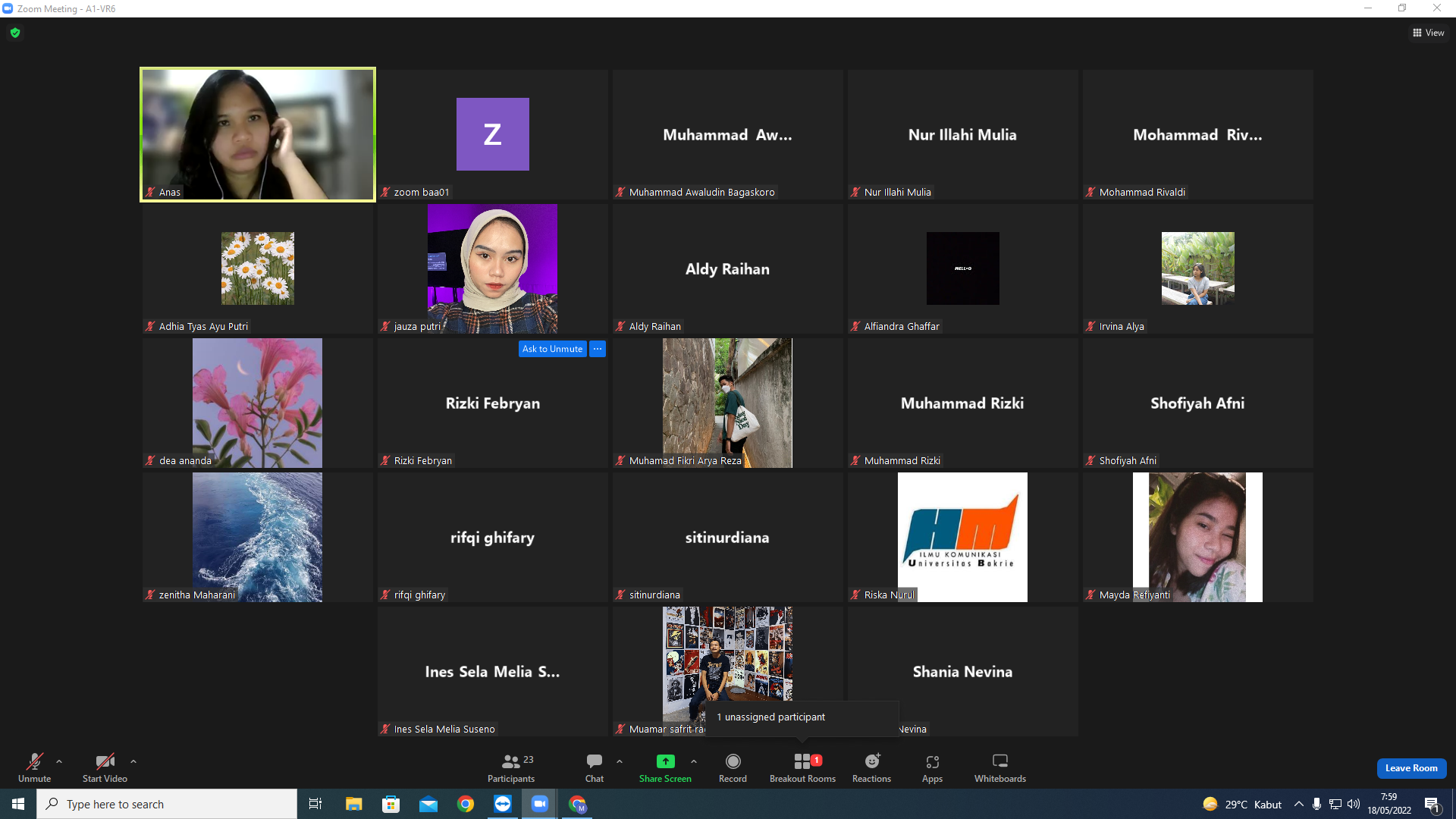The width and height of the screenshot is (1456, 819).
Task: Open more options on Rizki Febryan tile
Action: click(598, 349)
